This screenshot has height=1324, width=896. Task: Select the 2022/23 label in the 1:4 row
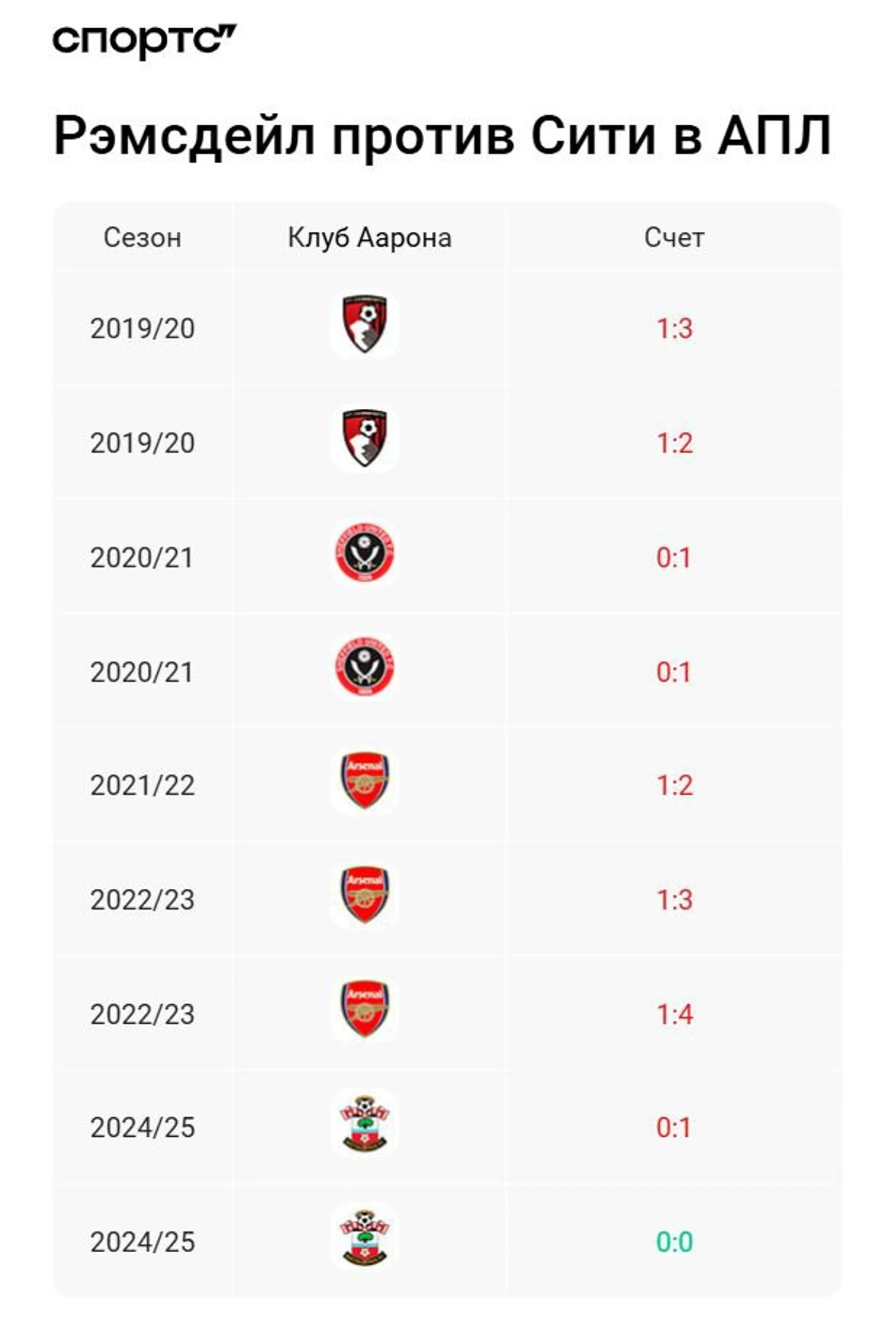[142, 1014]
